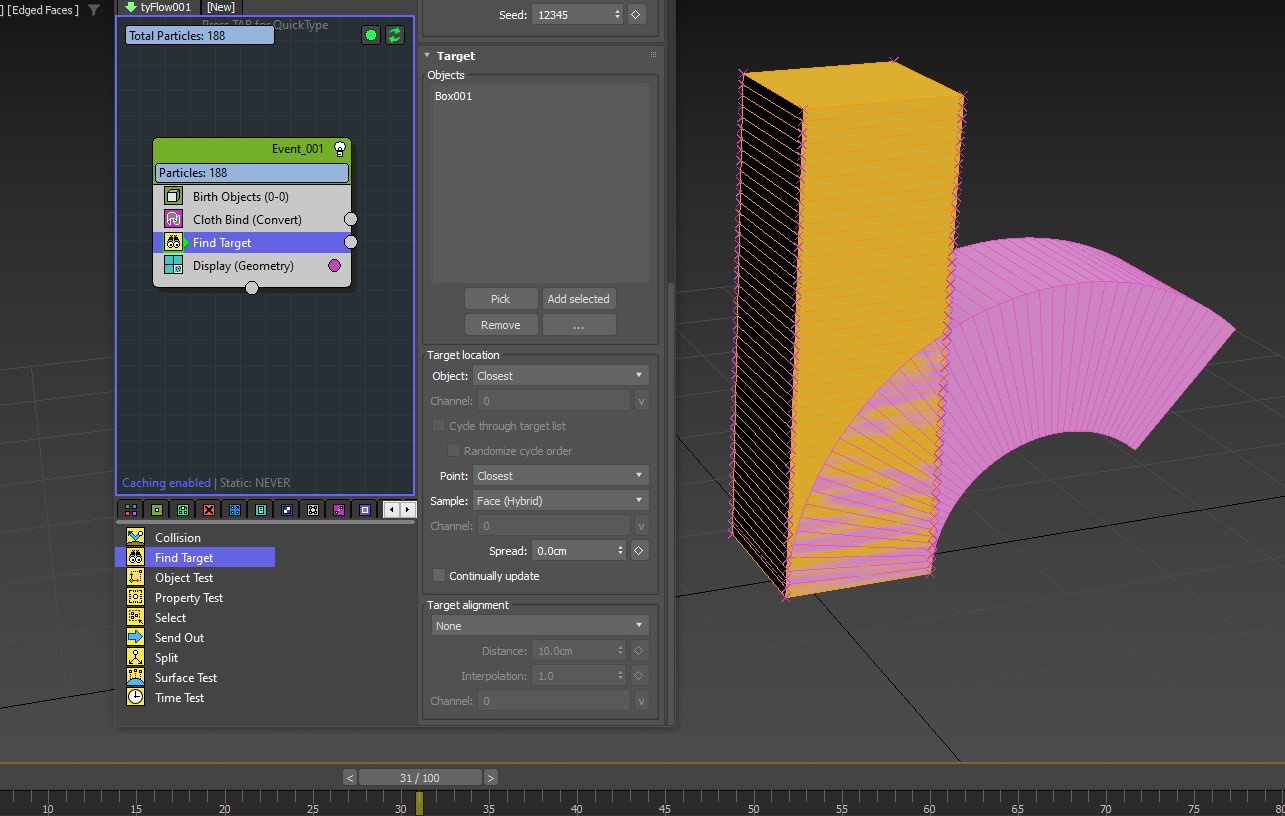Open the [New] flow tab
1285x816 pixels.
coord(220,7)
